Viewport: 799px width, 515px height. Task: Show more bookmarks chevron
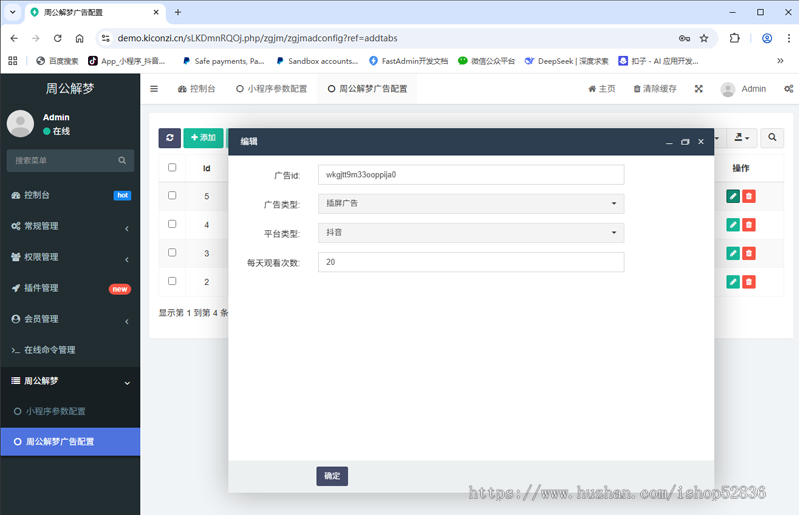tap(780, 61)
